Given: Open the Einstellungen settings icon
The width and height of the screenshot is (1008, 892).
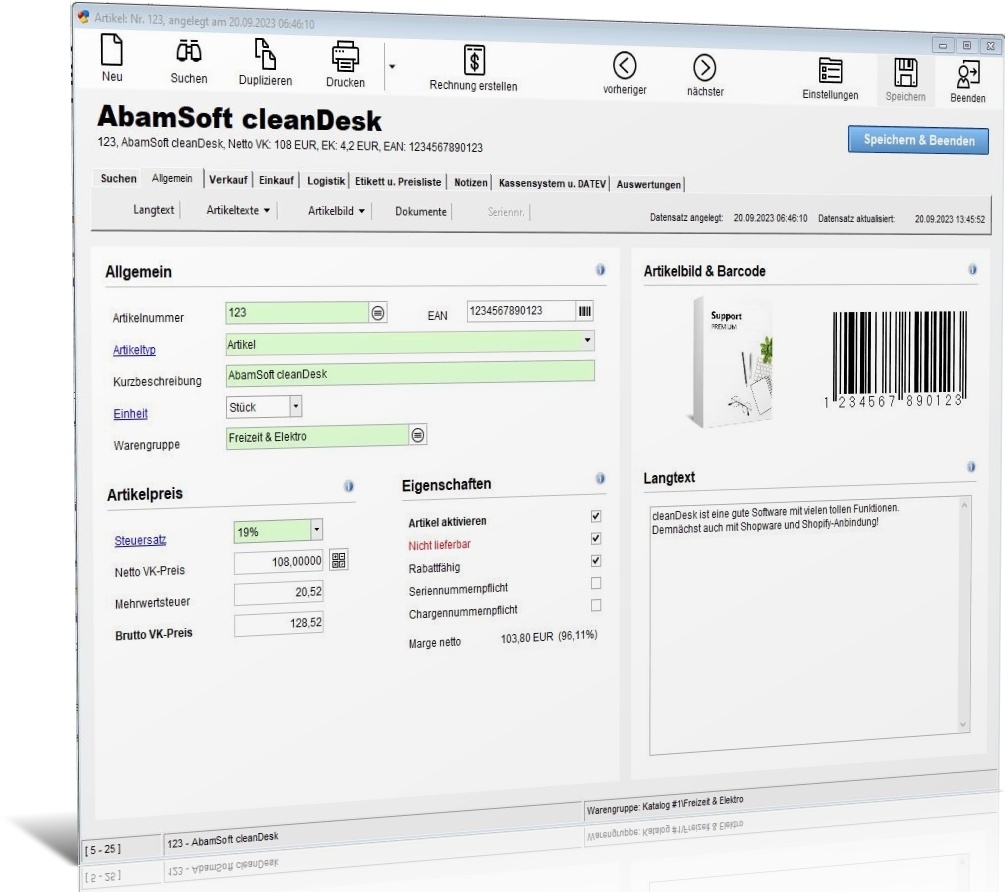Looking at the screenshot, I should [830, 71].
